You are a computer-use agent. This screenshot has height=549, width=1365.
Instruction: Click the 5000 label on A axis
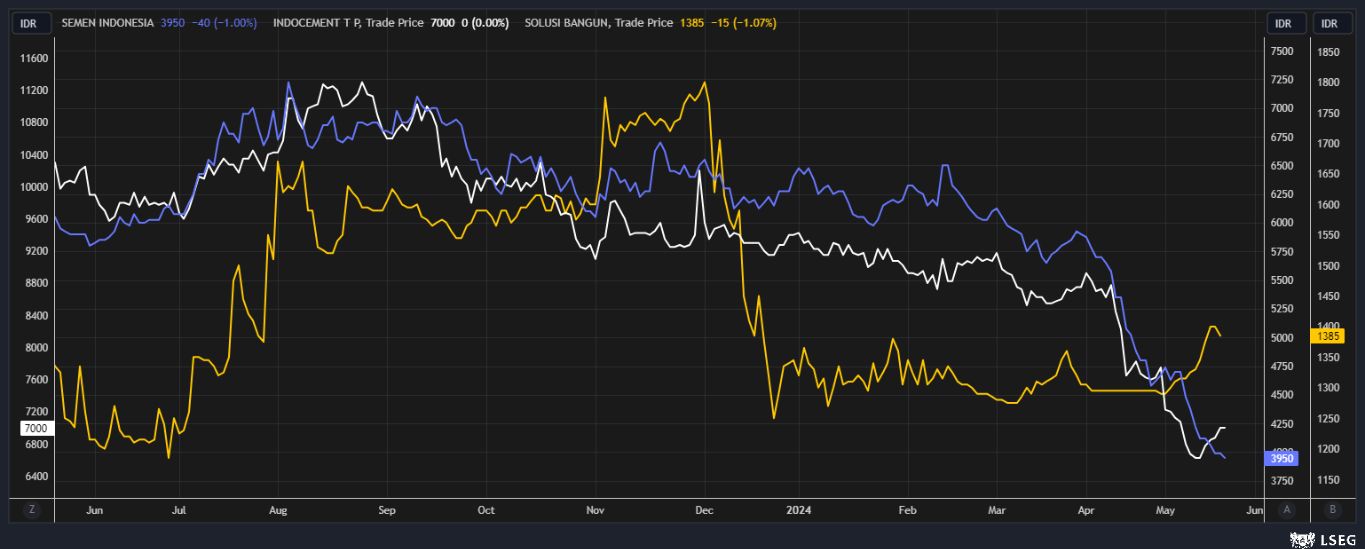[x=1282, y=338]
